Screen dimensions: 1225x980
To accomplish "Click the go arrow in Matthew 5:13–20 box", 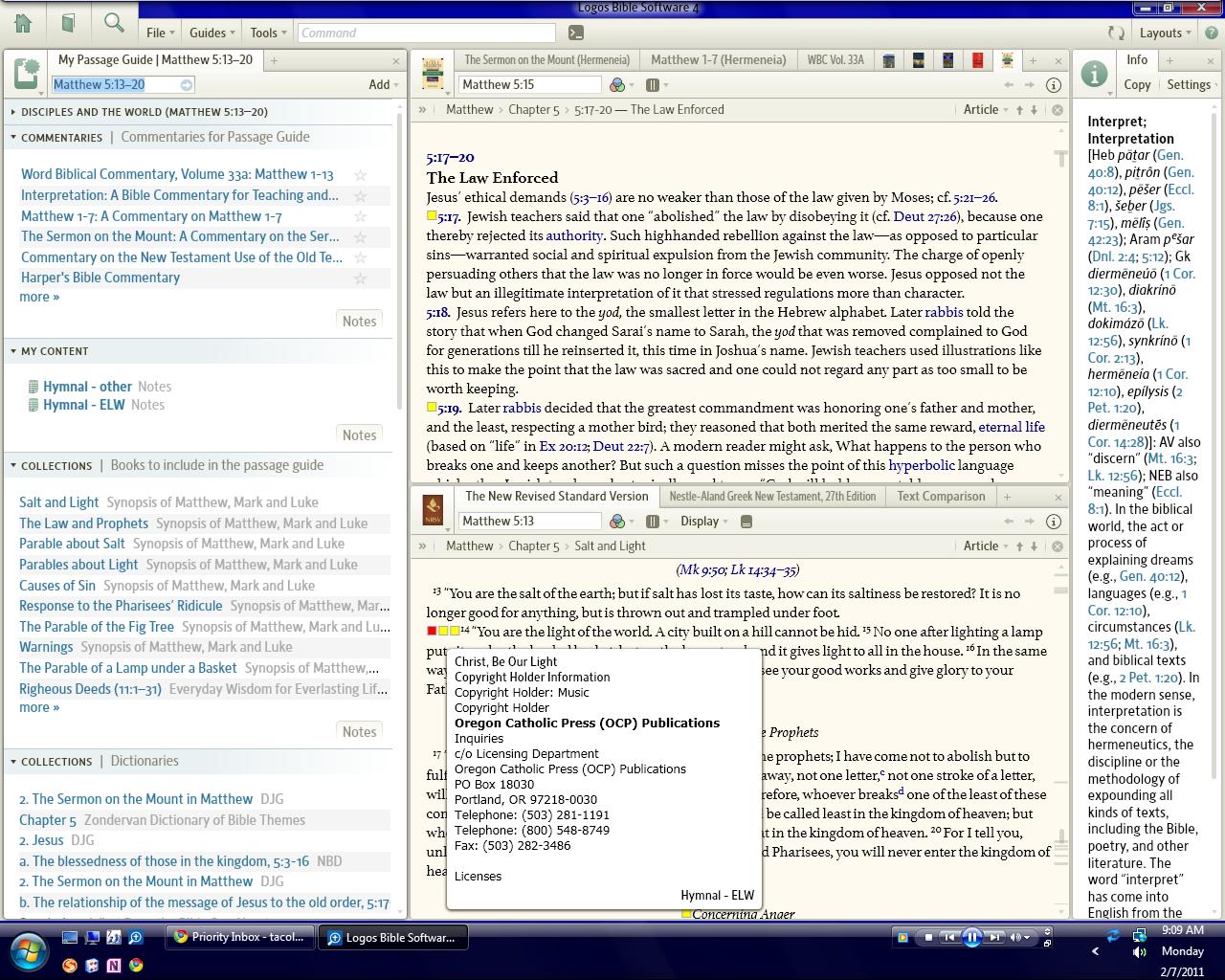I will point(187,85).
